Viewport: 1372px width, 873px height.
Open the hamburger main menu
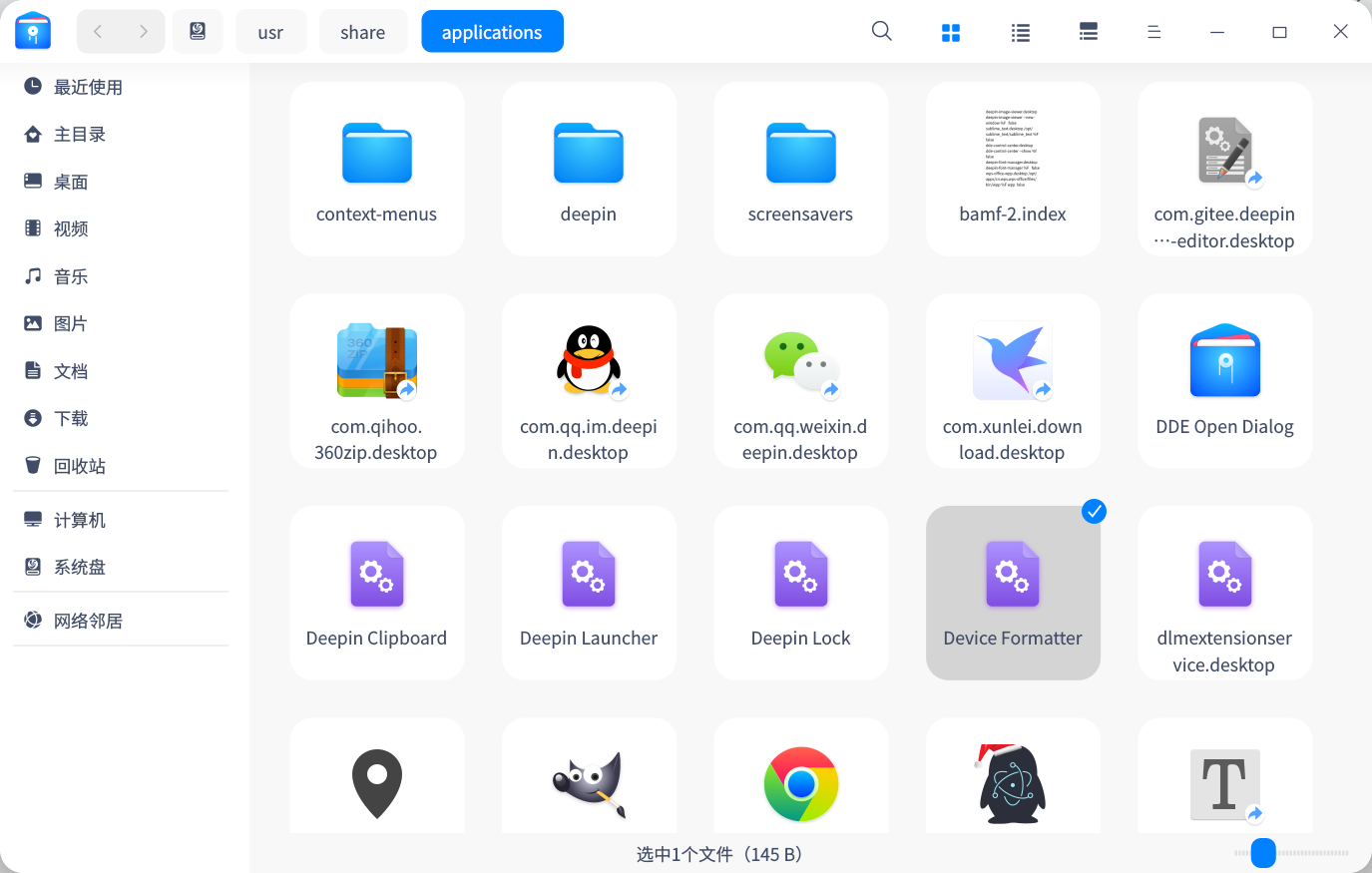point(1154,32)
